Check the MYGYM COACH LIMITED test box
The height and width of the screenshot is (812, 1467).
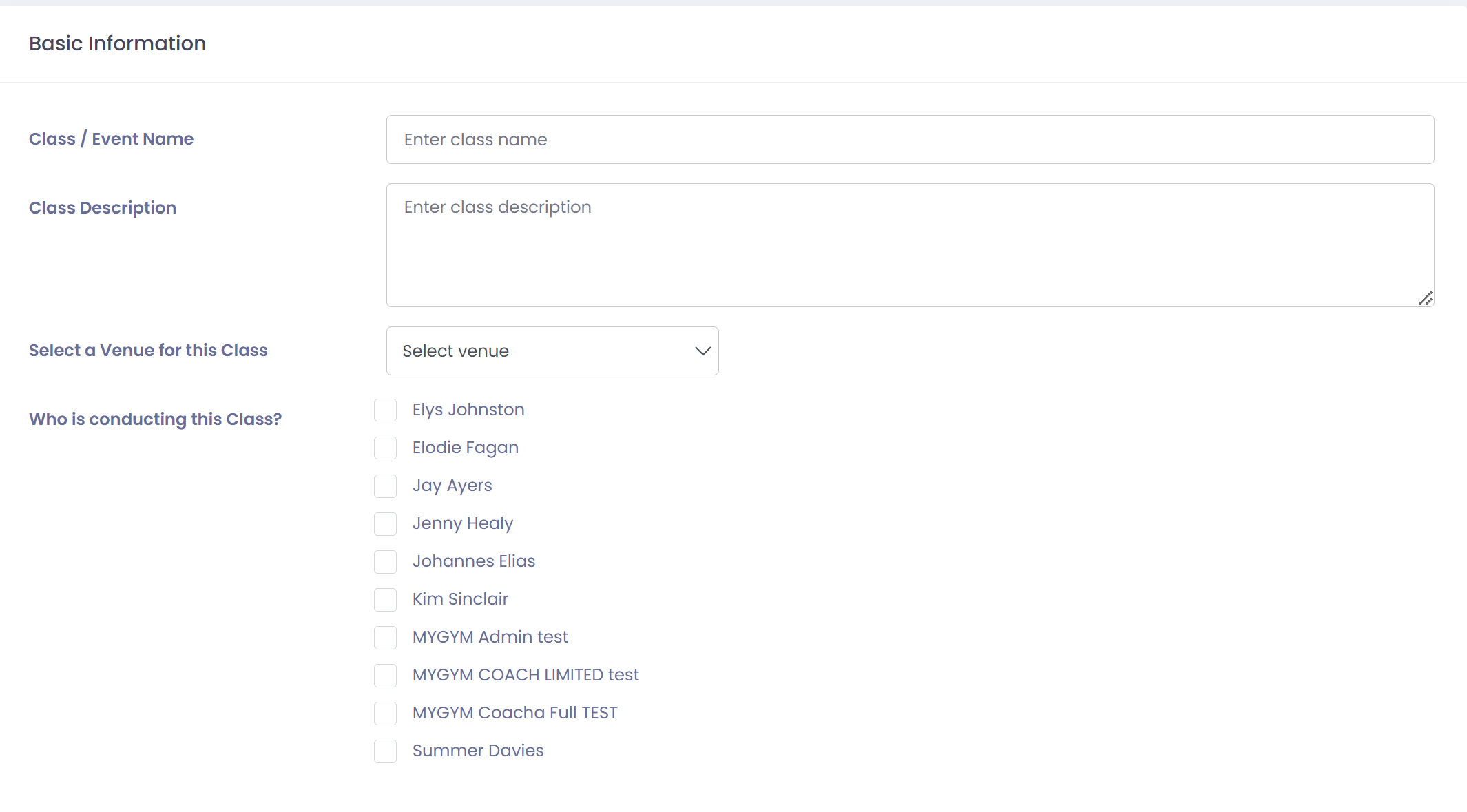pos(385,676)
